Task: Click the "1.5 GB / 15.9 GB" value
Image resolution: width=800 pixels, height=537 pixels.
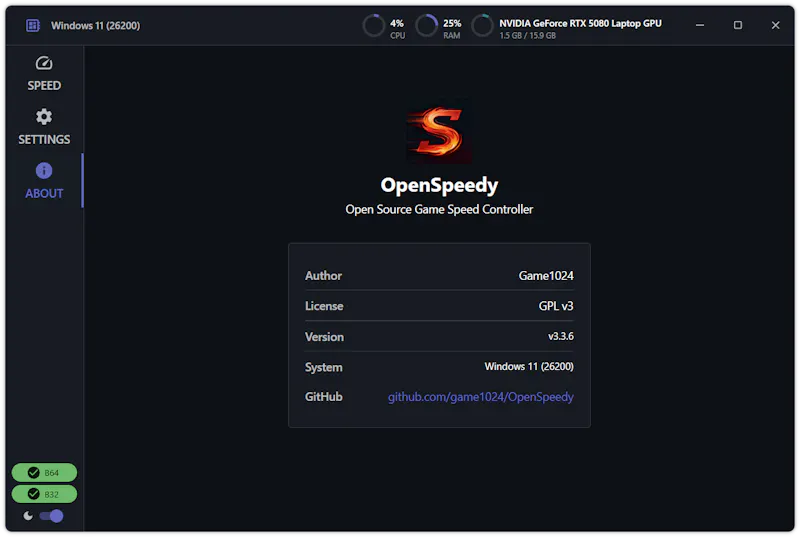Action: click(x=528, y=36)
